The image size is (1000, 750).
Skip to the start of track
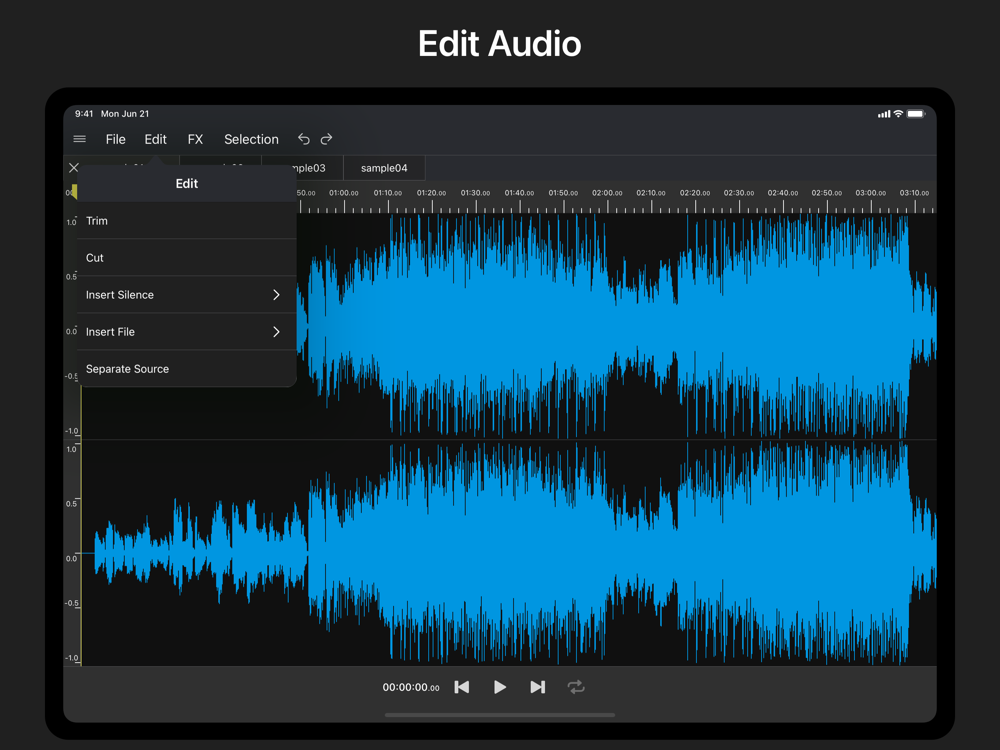coord(462,687)
